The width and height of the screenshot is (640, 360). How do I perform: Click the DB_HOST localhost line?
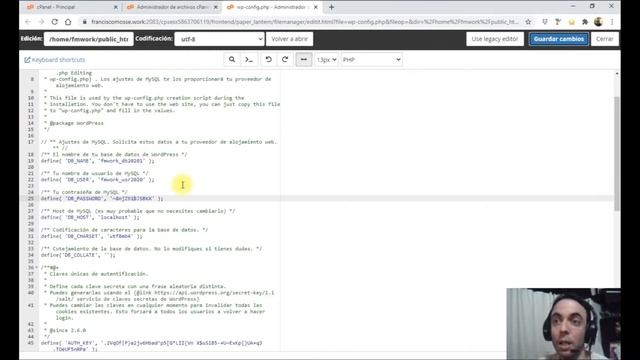click(90, 217)
